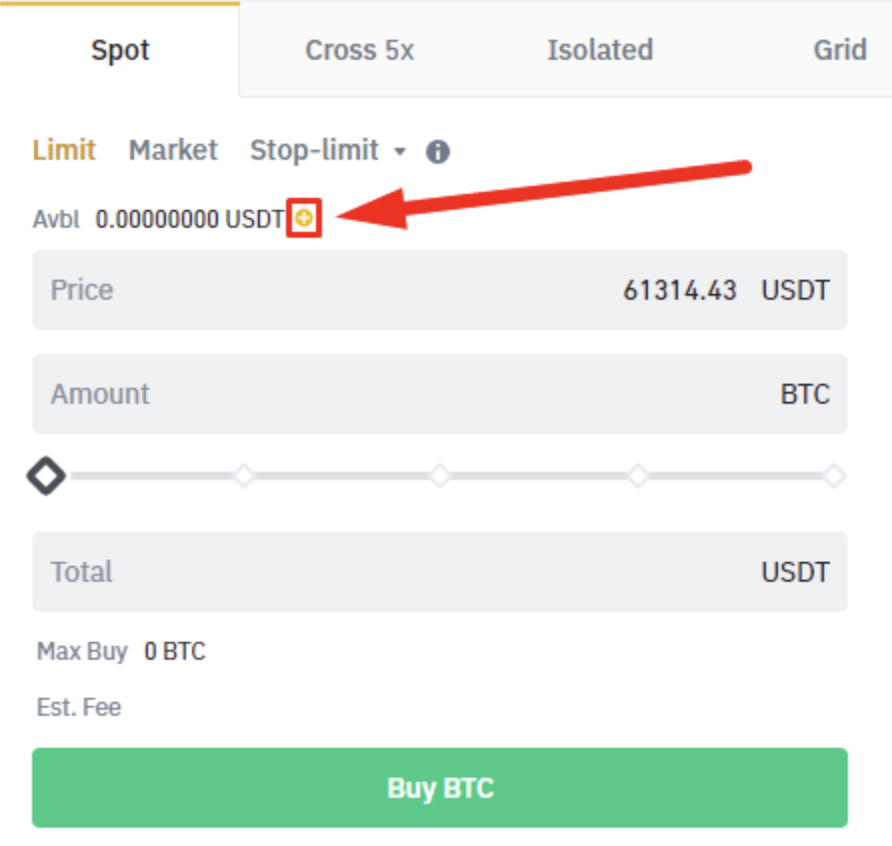Screen dimensions: 892x846
Task: Activate Stop-limit order mode
Action: point(315,150)
